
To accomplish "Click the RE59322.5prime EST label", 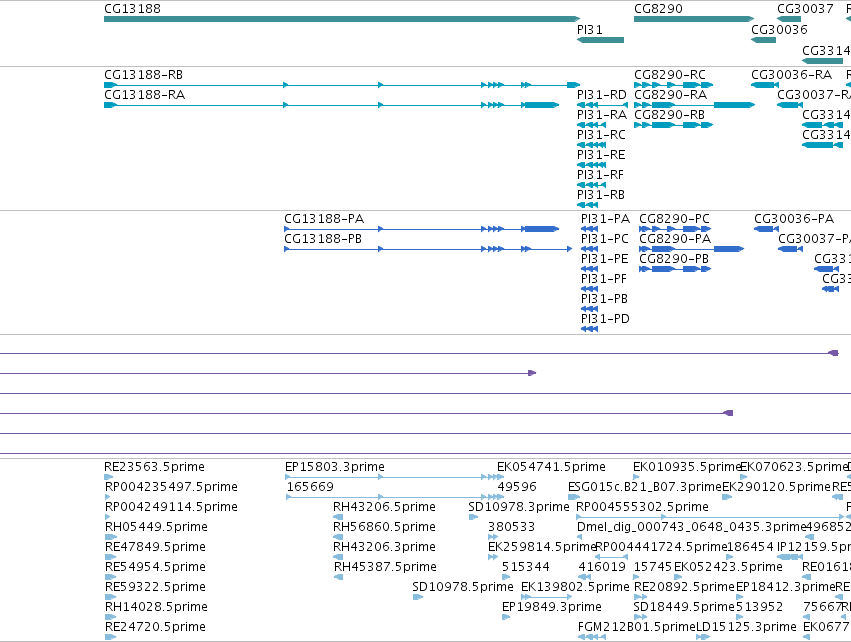I will coord(155,587).
